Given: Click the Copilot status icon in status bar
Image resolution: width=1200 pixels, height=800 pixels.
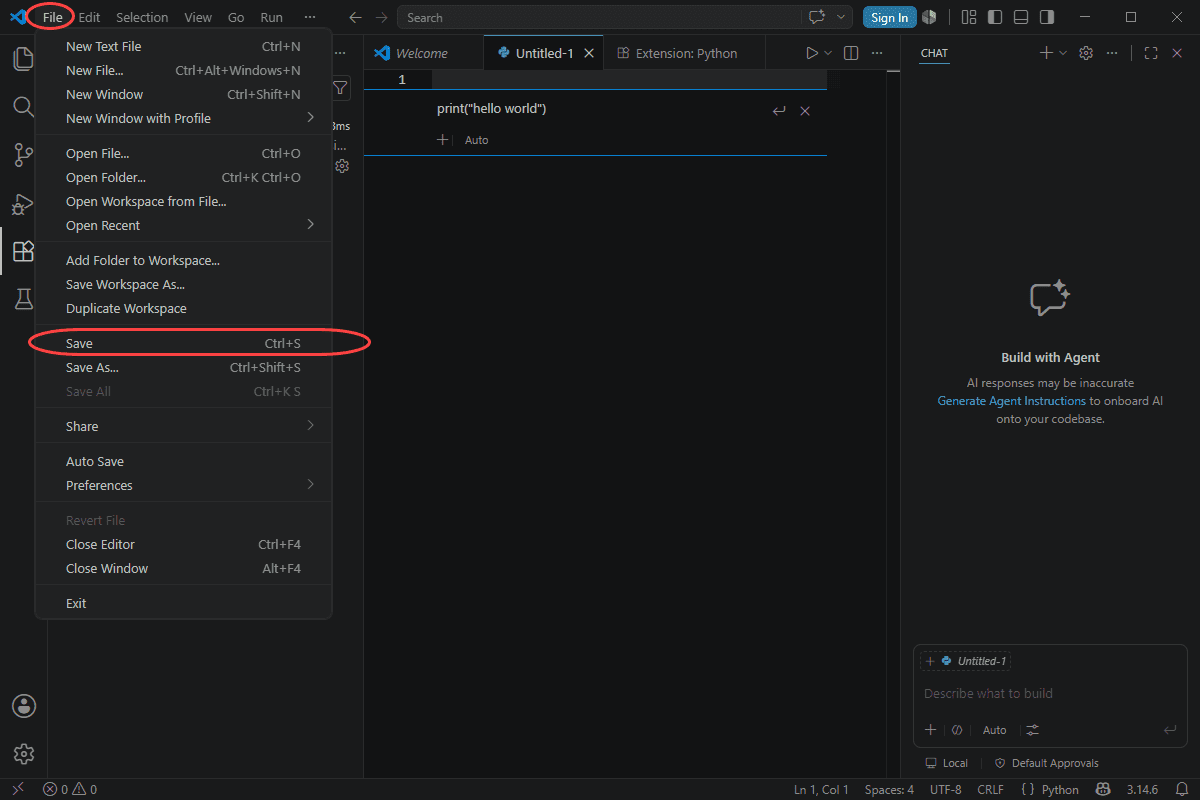Looking at the screenshot, I should (x=1104, y=789).
